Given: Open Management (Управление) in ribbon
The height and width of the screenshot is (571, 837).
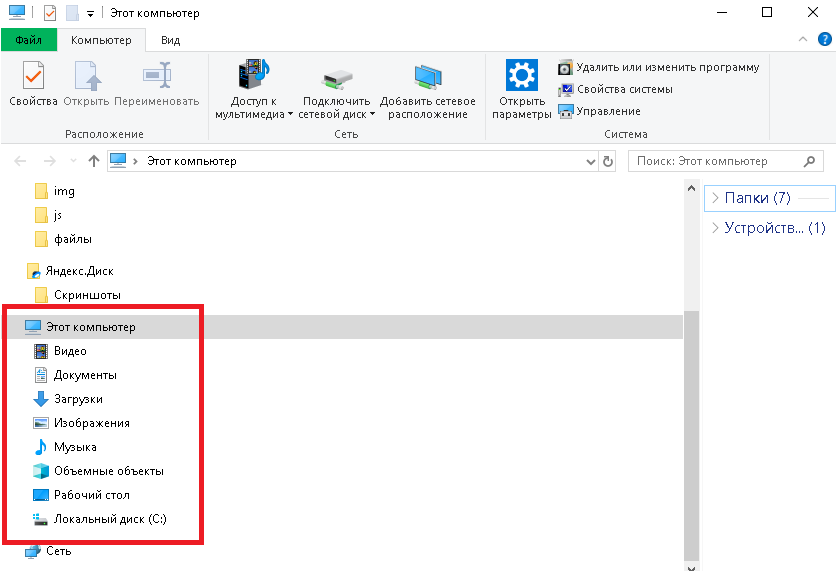Looking at the screenshot, I should pos(599,111).
